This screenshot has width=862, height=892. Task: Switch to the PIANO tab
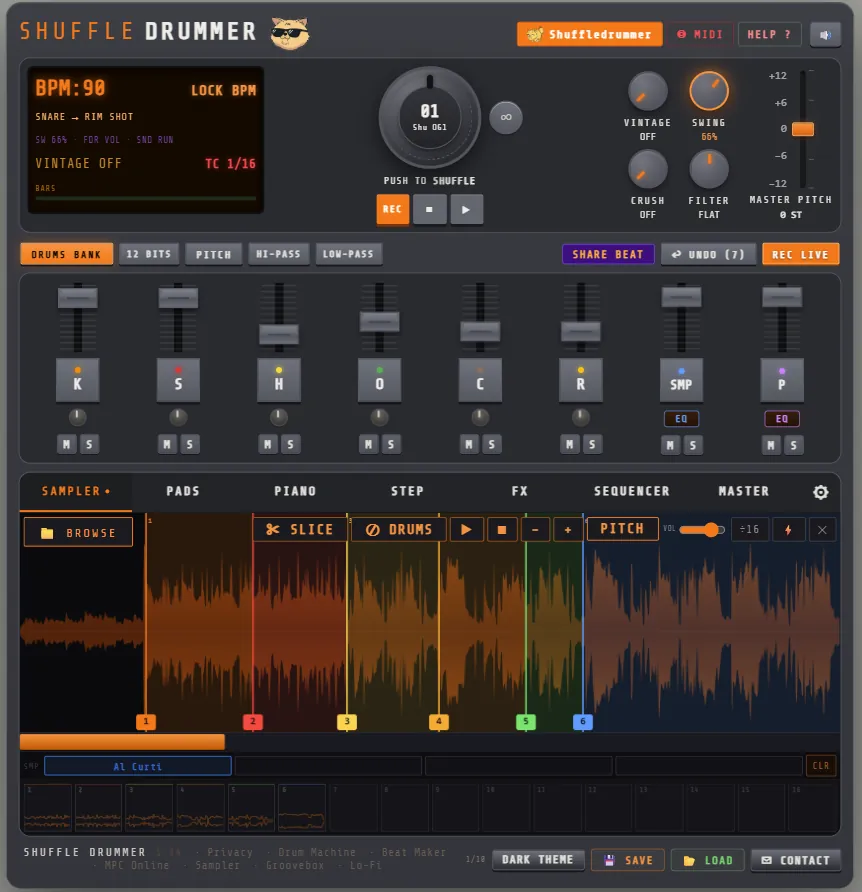coord(295,492)
